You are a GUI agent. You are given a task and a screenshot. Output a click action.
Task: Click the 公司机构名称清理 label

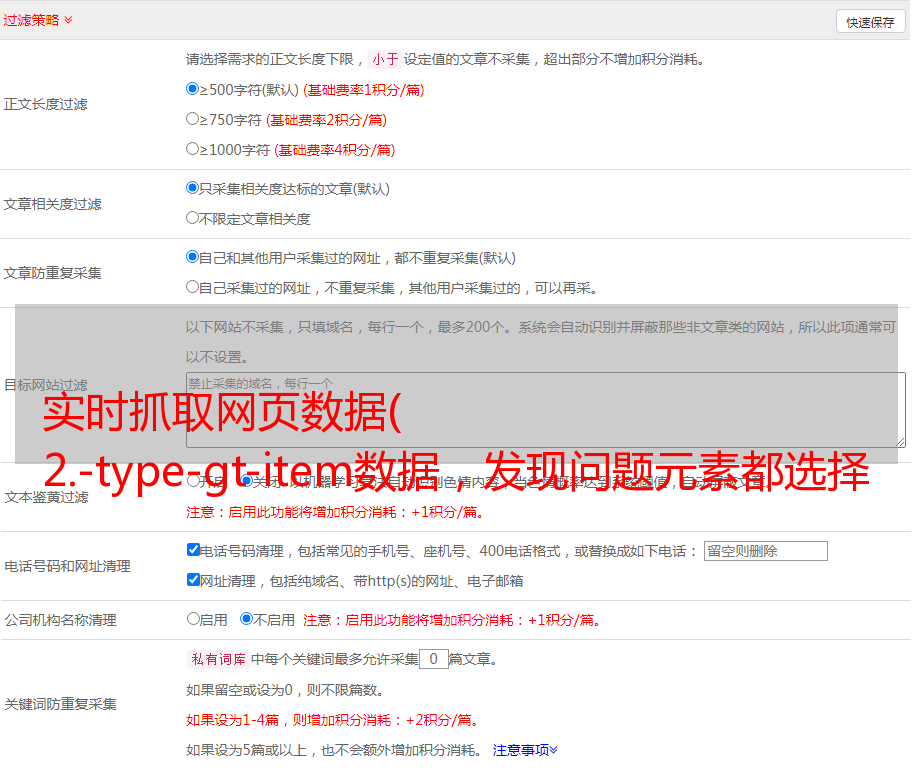(x=60, y=620)
